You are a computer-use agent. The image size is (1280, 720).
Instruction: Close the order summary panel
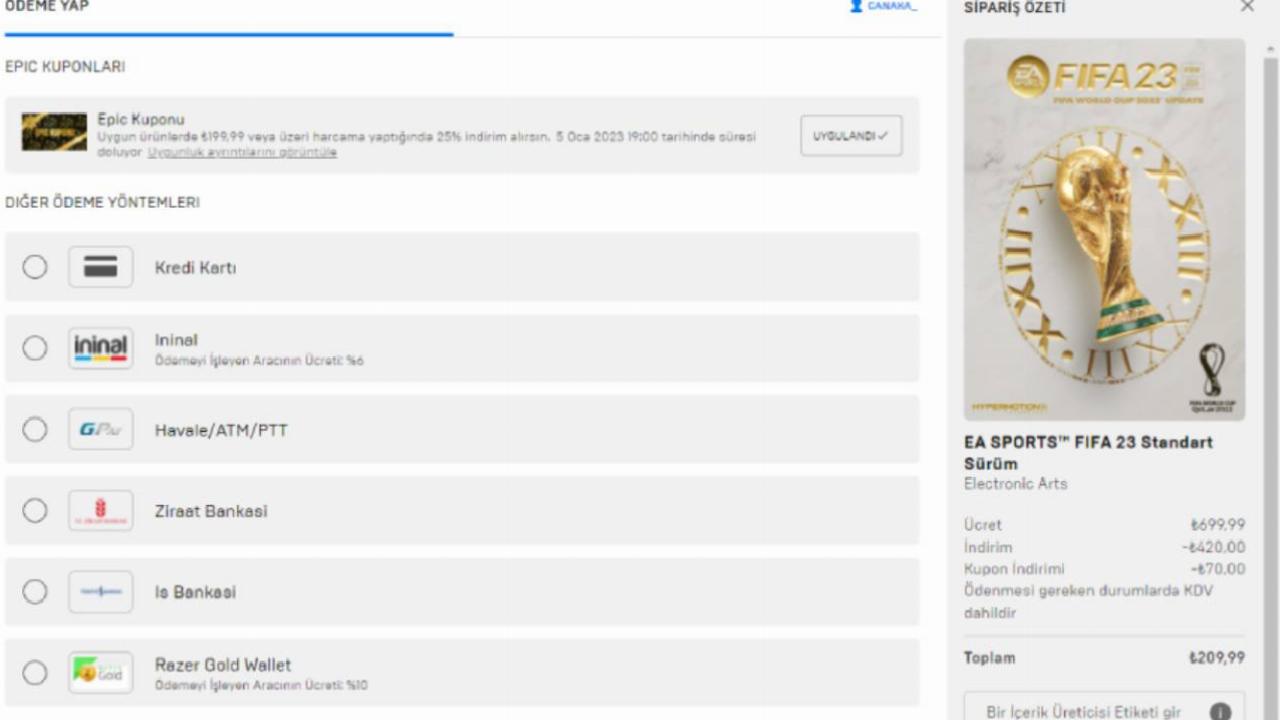[x=1247, y=7]
